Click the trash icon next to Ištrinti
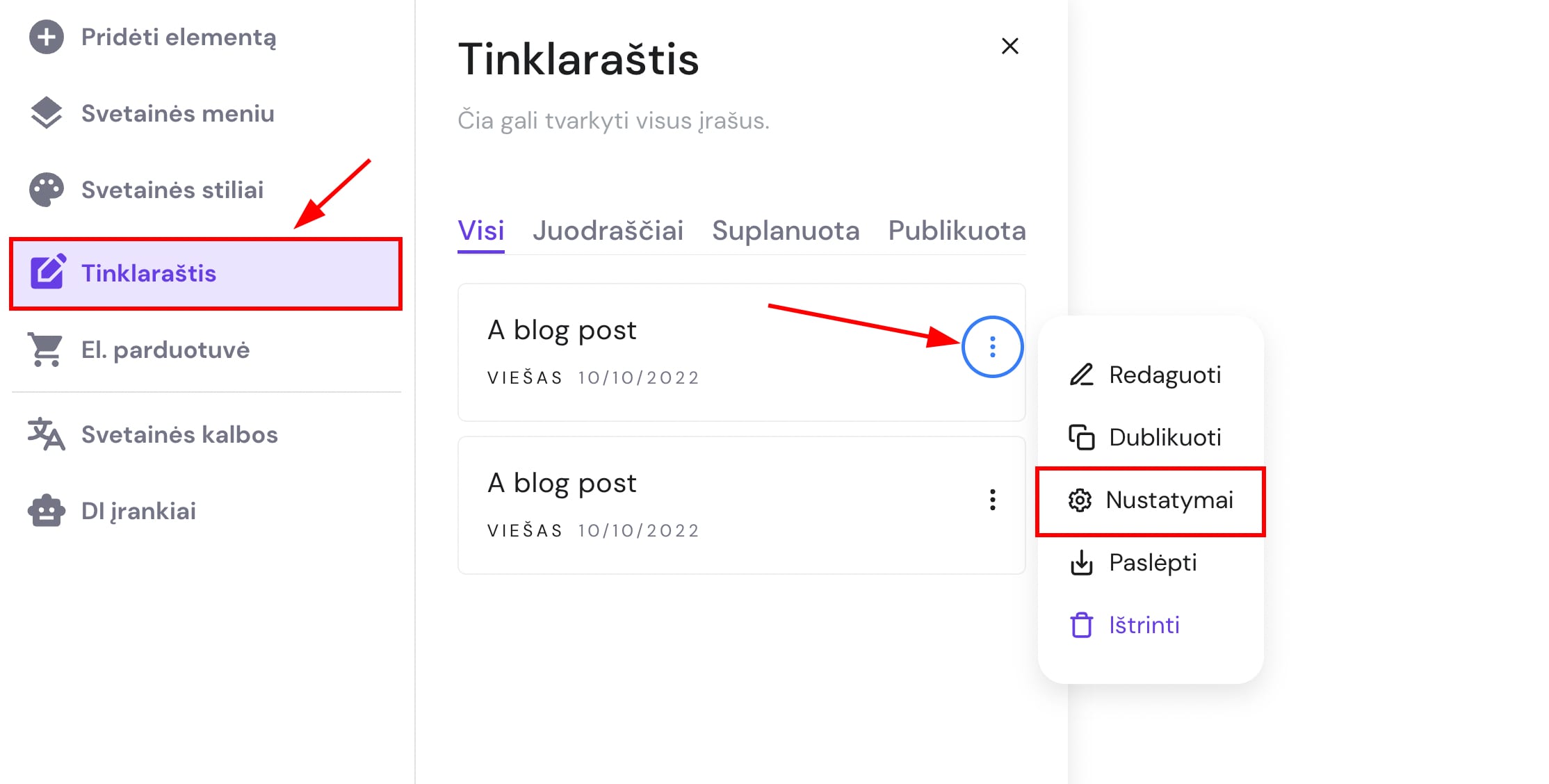Screen dimensions: 1549x784 [1081, 625]
